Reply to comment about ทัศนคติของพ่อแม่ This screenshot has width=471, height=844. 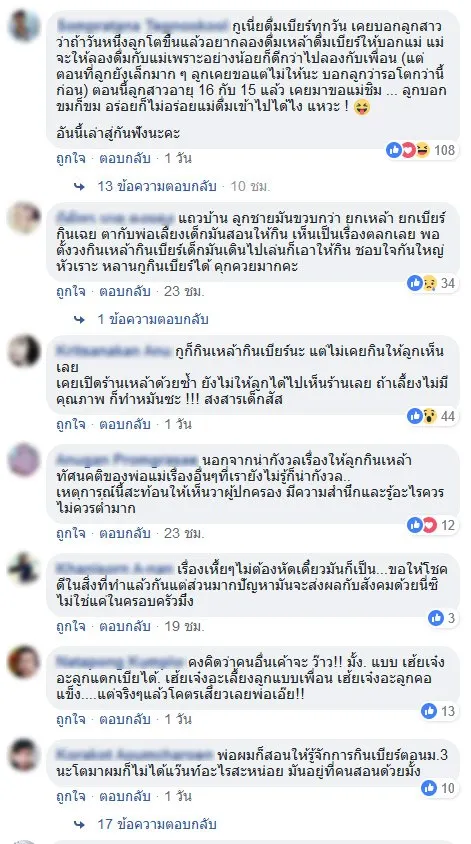click(124, 533)
